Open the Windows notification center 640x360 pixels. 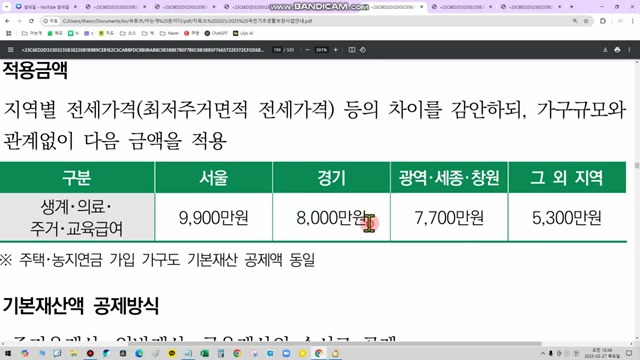point(629,353)
